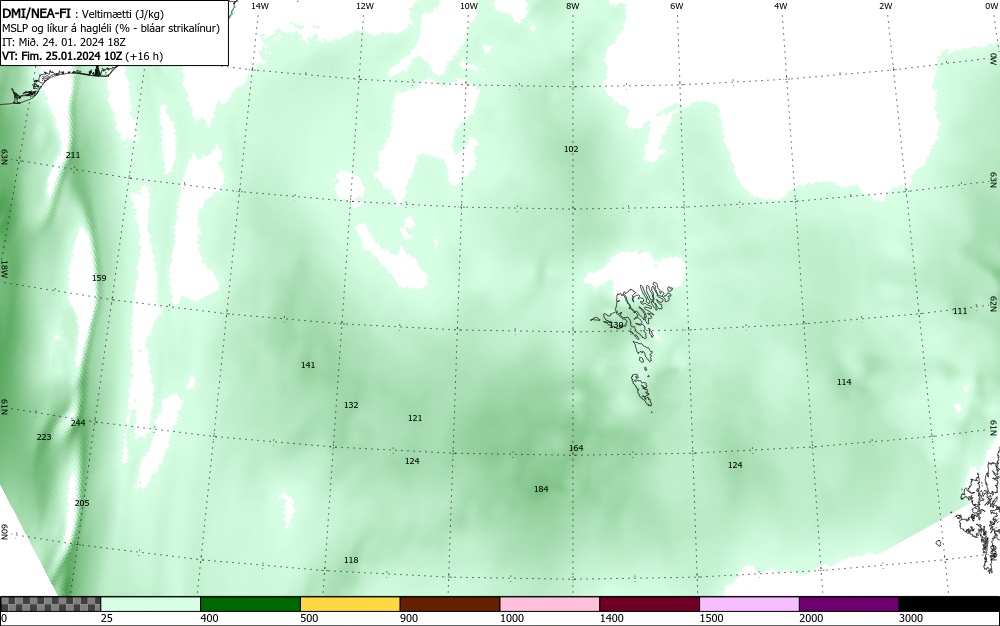Click the checkered gray 0–25 legend swatch
This screenshot has width=1000, height=626.
(50, 604)
